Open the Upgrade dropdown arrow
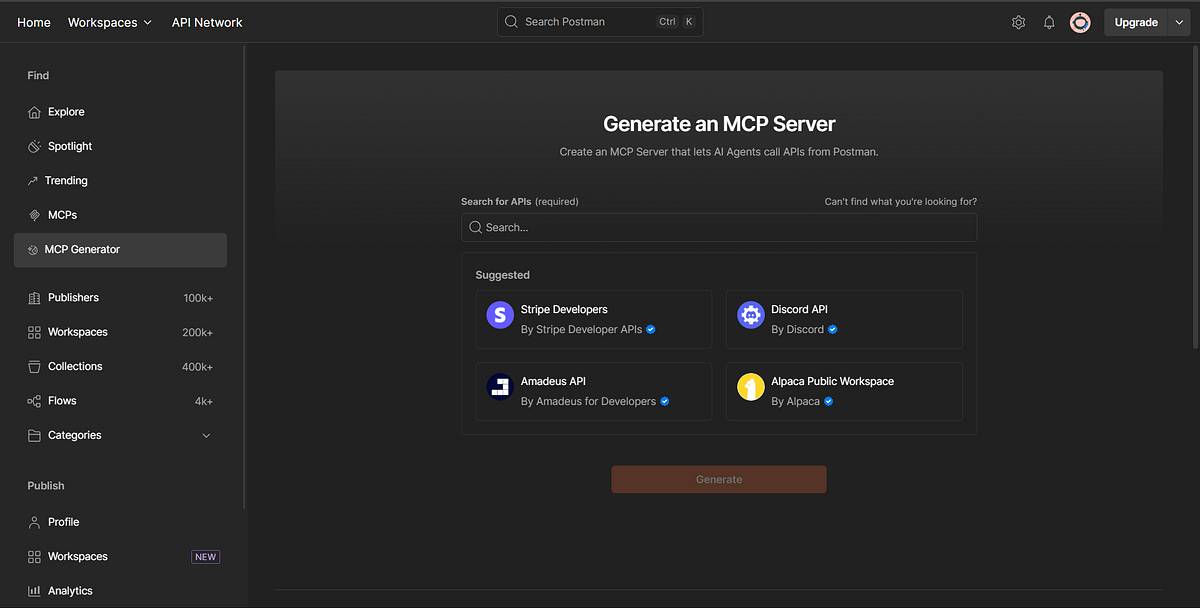Viewport: 1200px width, 608px height. tap(1179, 21)
